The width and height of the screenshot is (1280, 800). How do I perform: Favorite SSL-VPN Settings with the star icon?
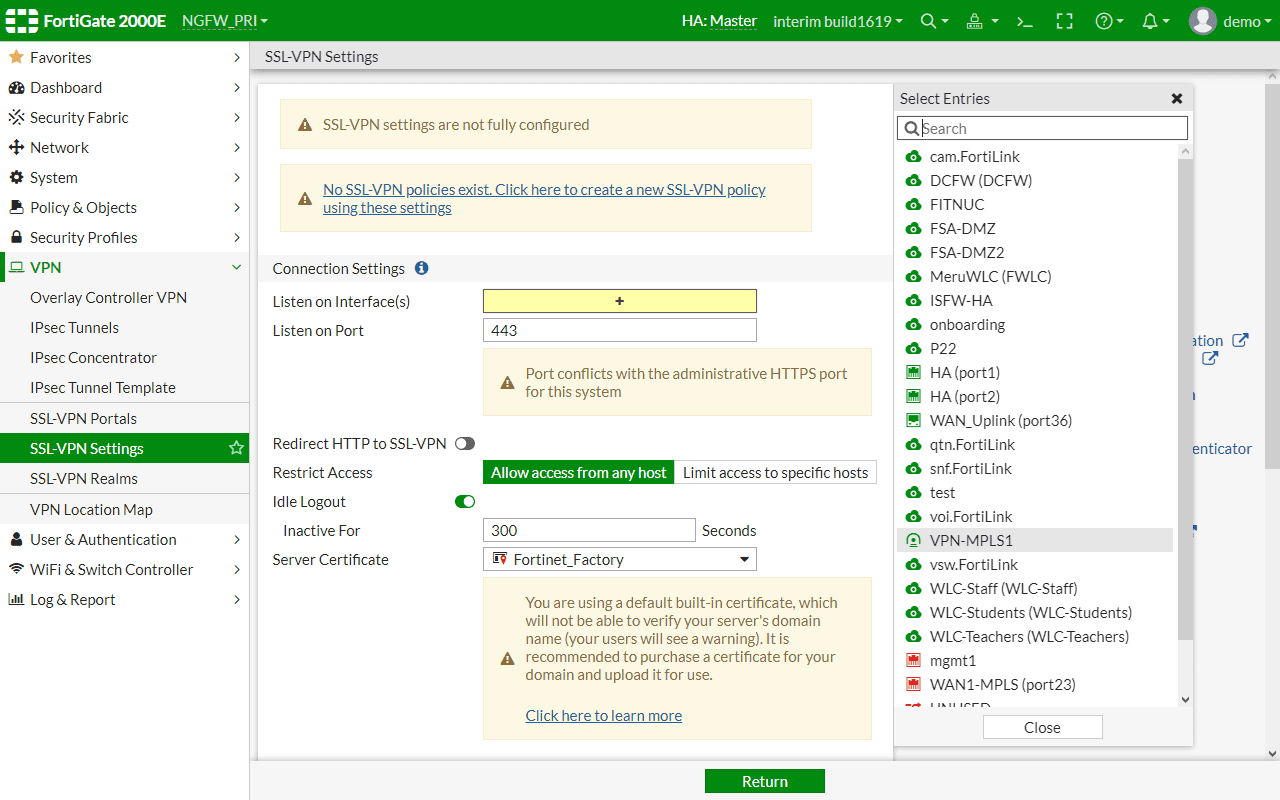pyautogui.click(x=237, y=448)
